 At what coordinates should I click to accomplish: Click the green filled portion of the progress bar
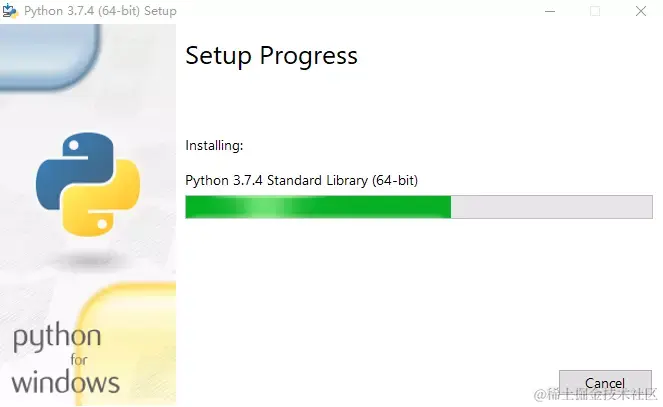coord(318,207)
